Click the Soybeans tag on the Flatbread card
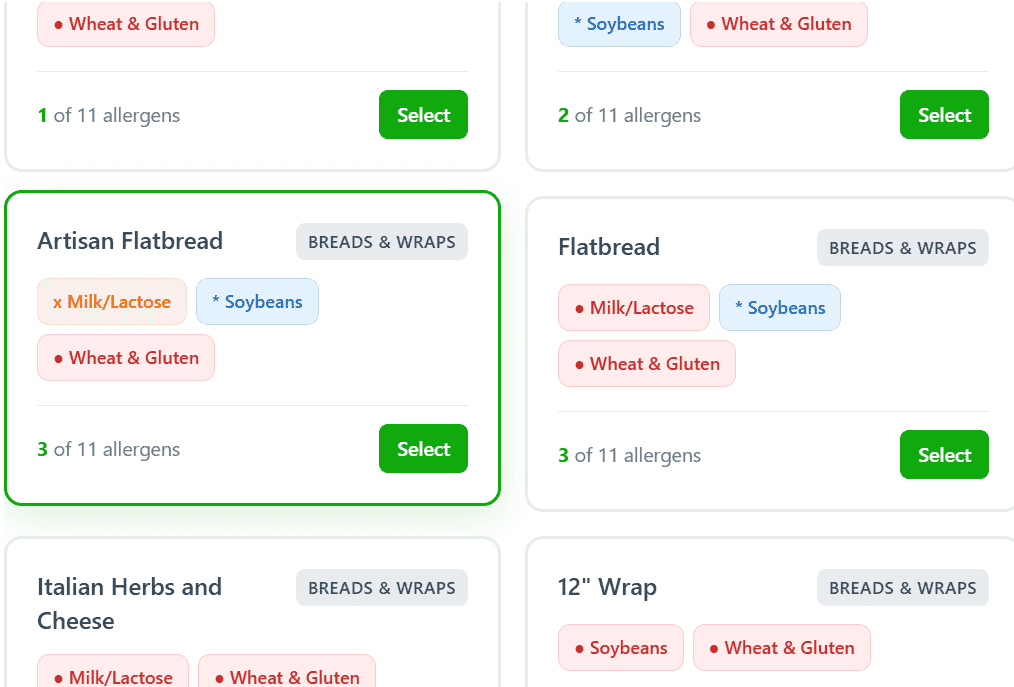 (780, 308)
